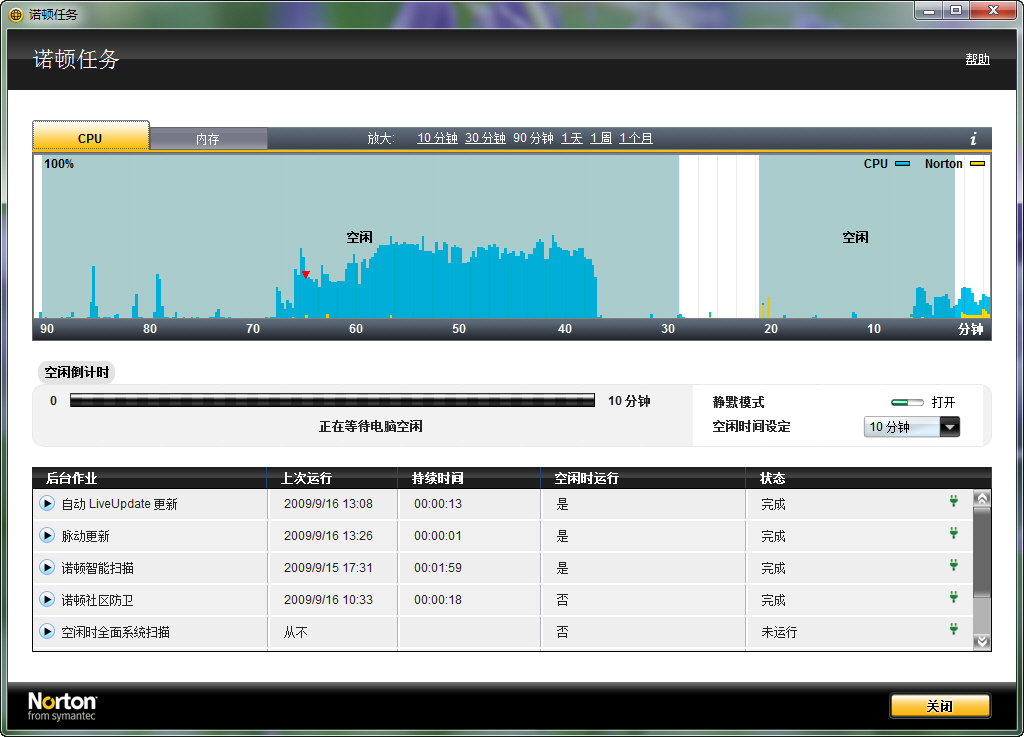Zoom graph to 10 分钟
The height and width of the screenshot is (737, 1024).
tap(437, 138)
